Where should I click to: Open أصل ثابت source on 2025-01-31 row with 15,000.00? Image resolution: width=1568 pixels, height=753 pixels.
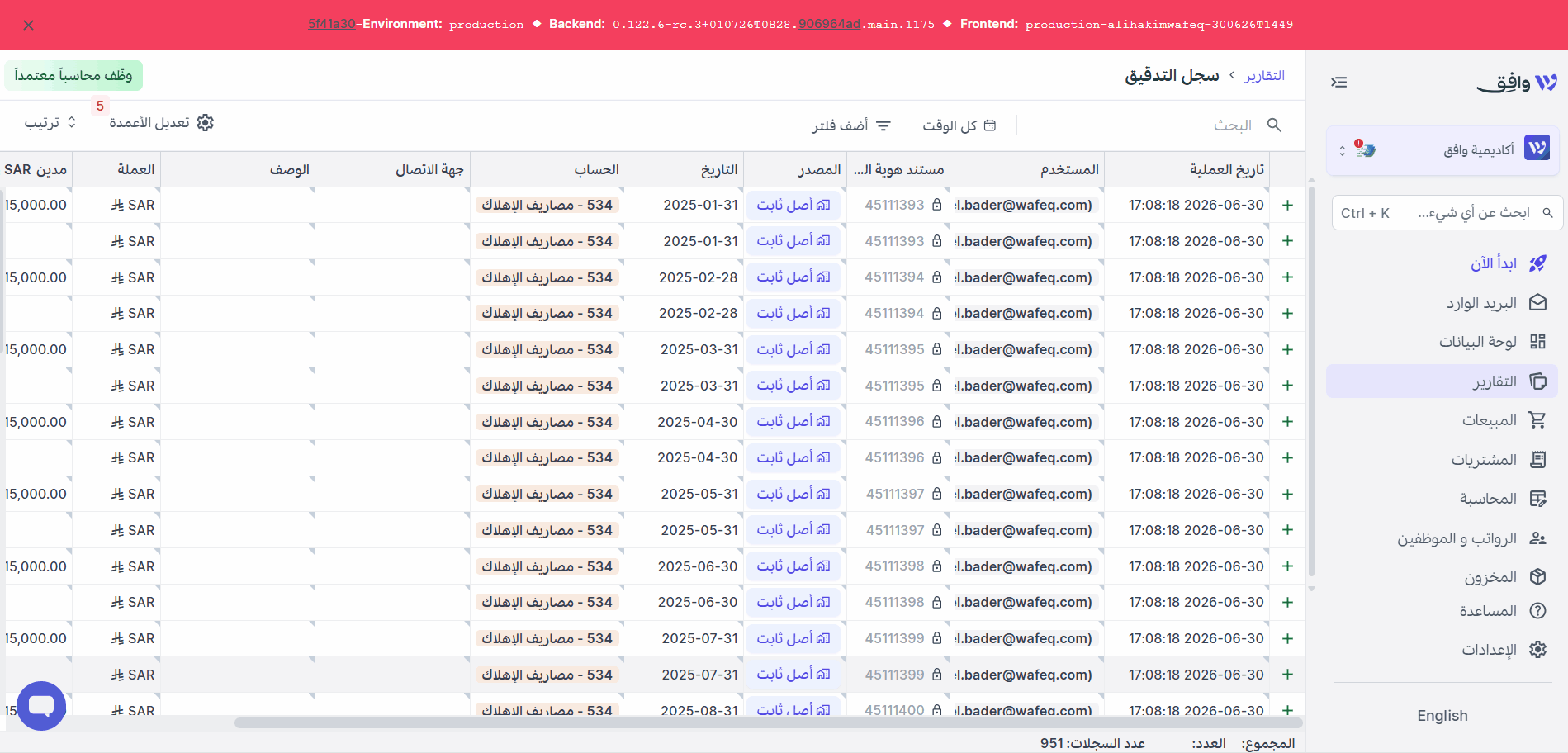793,205
